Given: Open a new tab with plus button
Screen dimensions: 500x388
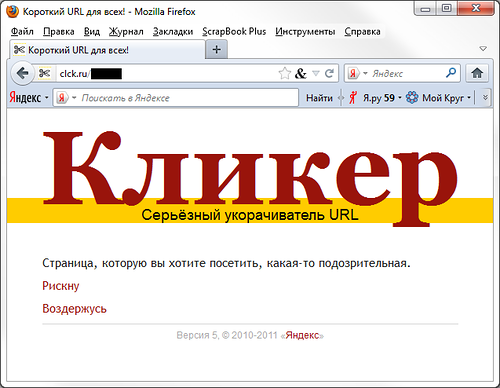Looking at the screenshot, I should coord(217,50).
